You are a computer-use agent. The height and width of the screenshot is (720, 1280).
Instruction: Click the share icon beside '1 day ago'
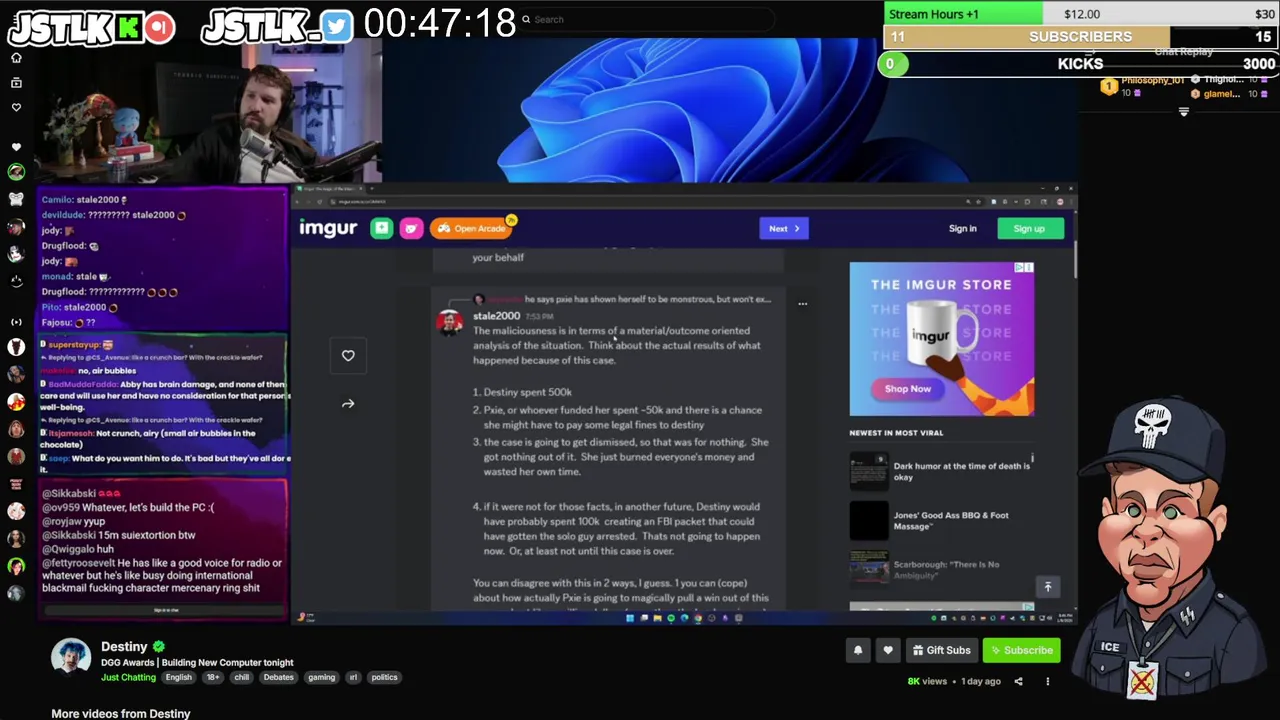pyautogui.click(x=1018, y=681)
